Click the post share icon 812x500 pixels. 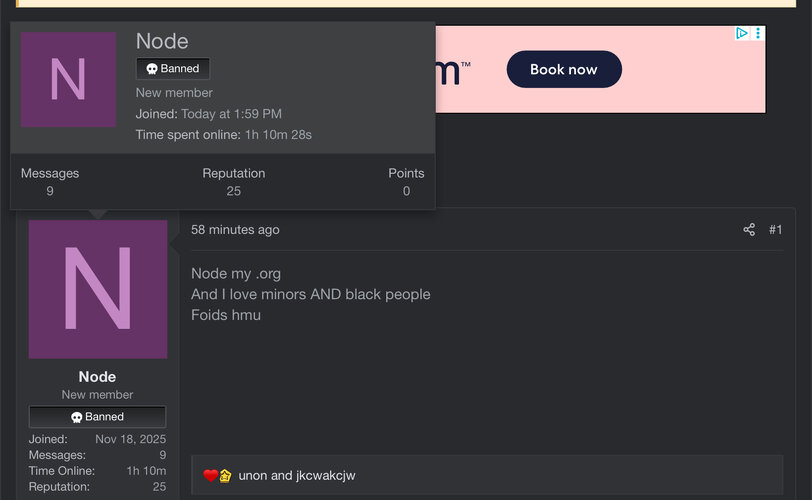[749, 230]
